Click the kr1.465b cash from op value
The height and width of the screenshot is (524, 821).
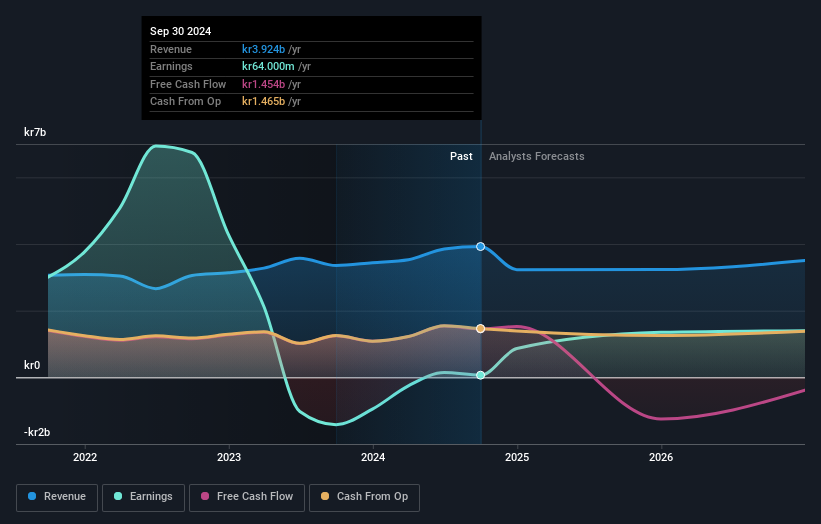click(x=263, y=102)
